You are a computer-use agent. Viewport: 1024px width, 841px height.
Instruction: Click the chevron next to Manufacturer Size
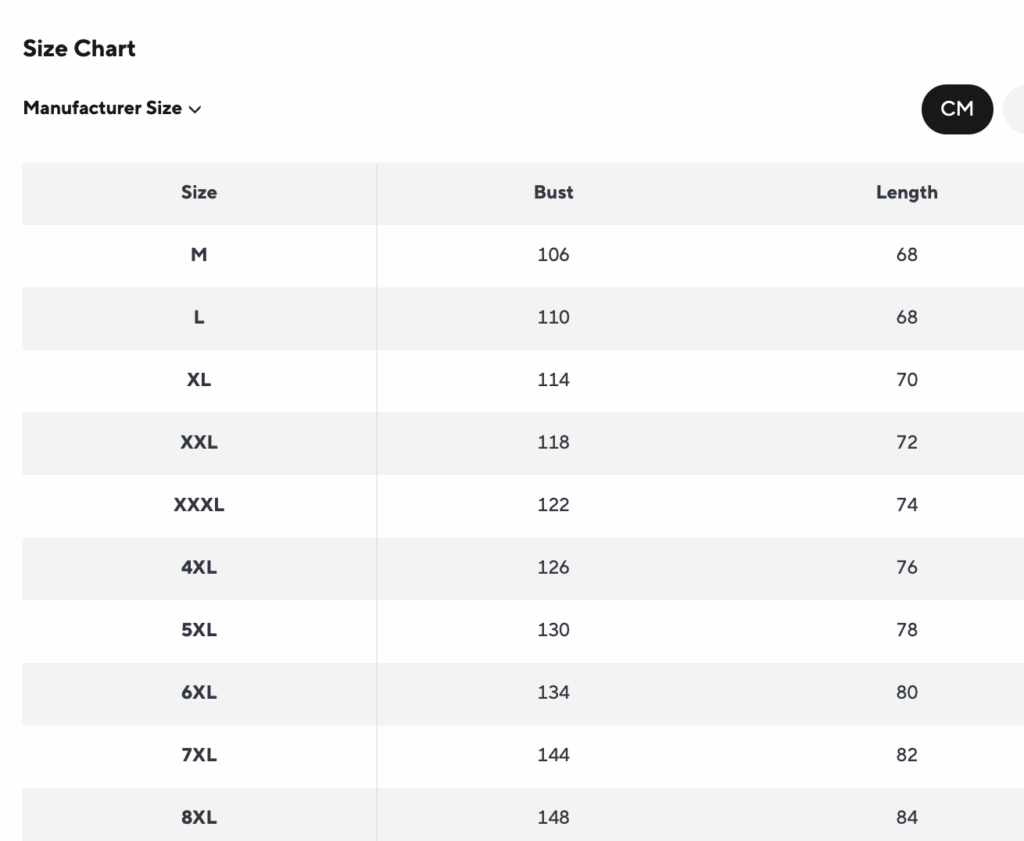coord(195,109)
